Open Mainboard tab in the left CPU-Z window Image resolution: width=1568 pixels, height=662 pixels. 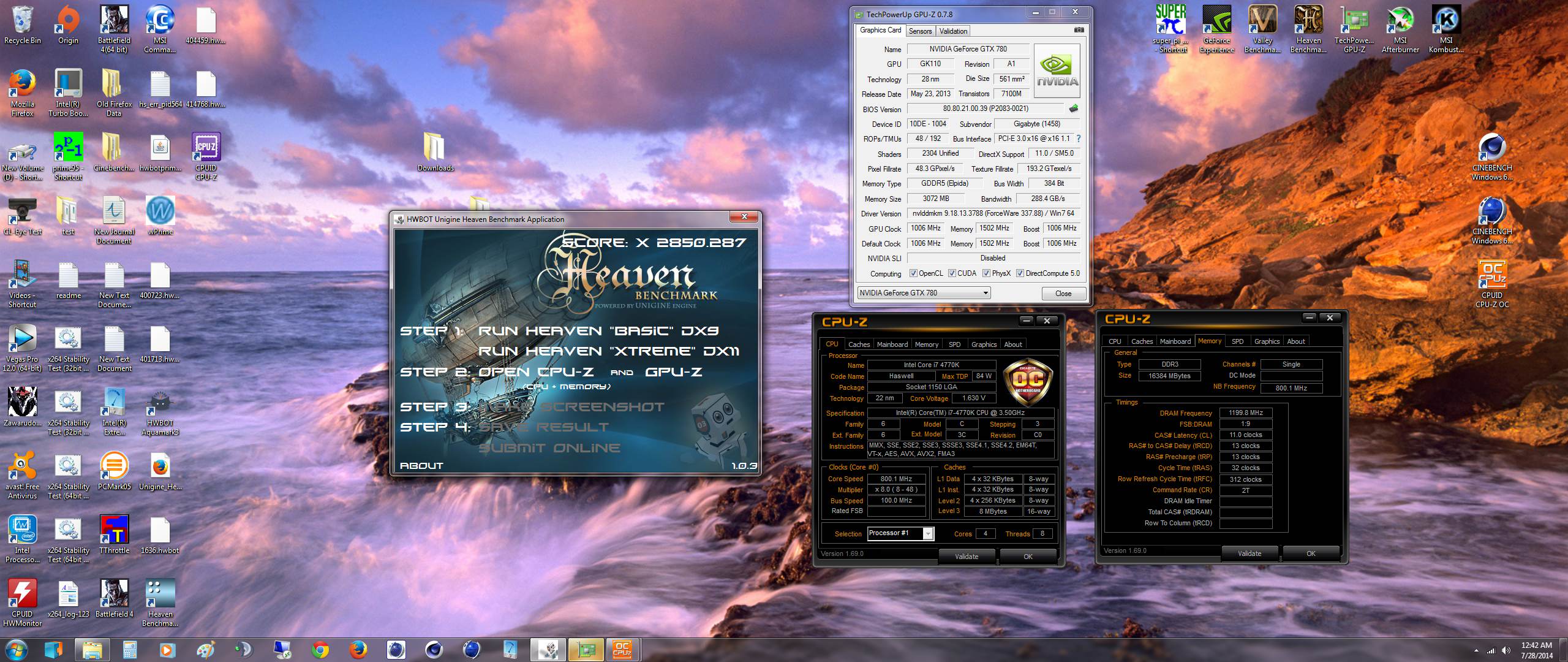[892, 344]
